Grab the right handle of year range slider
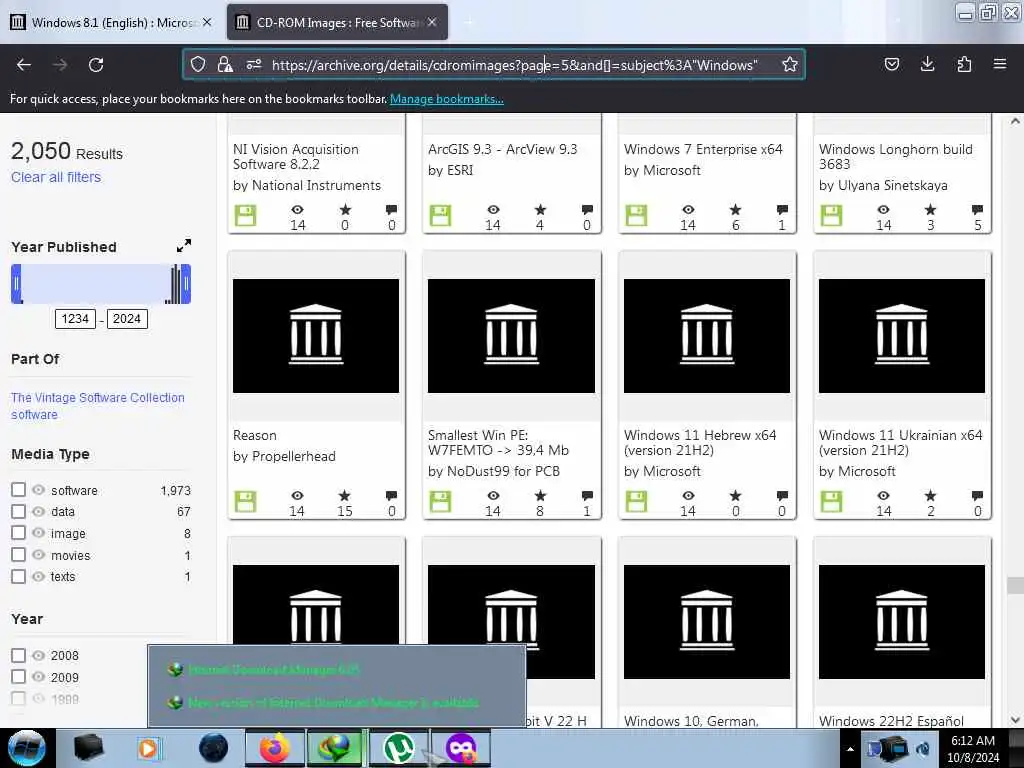The image size is (1024, 768). 186,284
